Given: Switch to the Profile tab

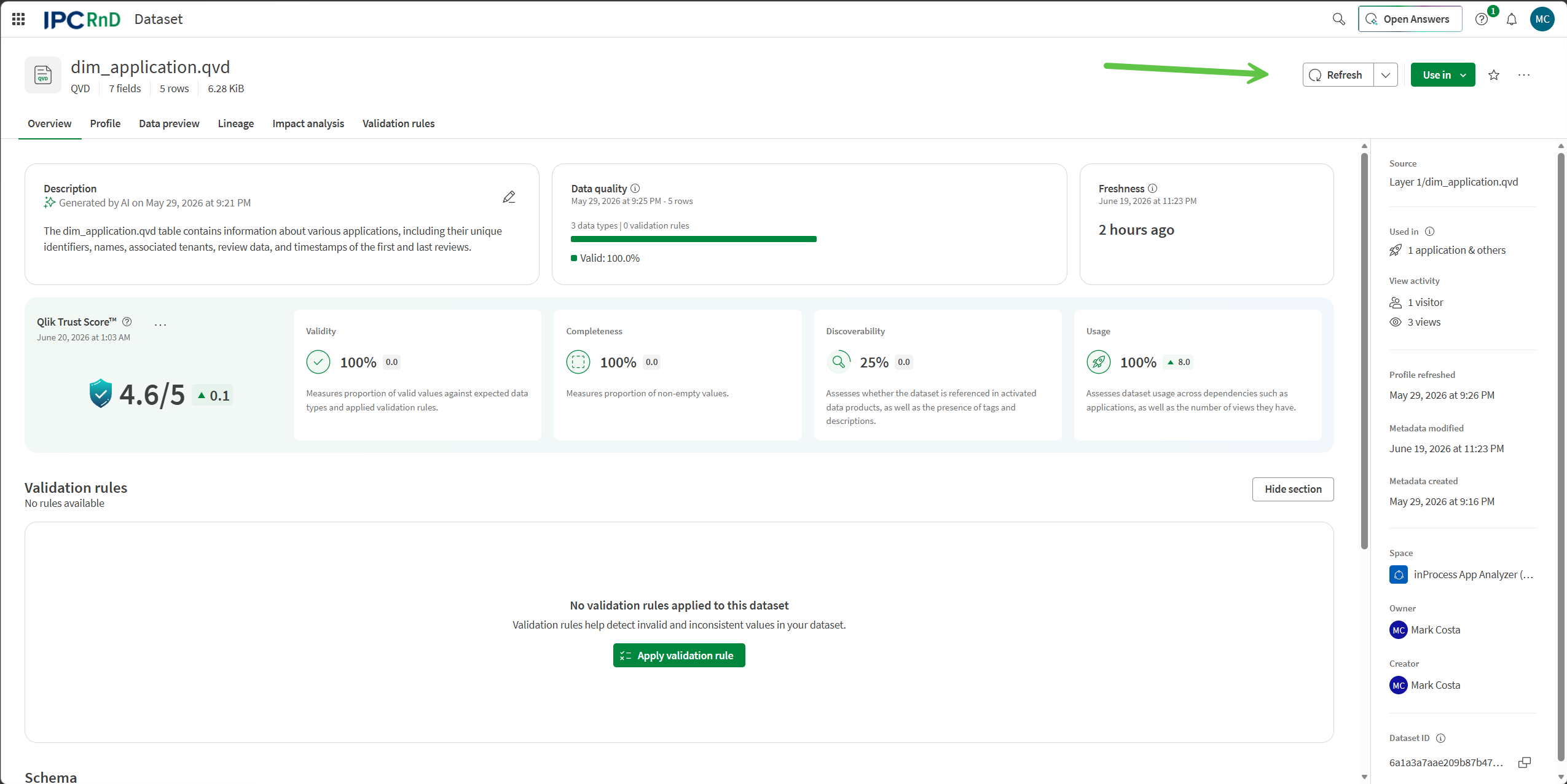Looking at the screenshot, I should [105, 123].
